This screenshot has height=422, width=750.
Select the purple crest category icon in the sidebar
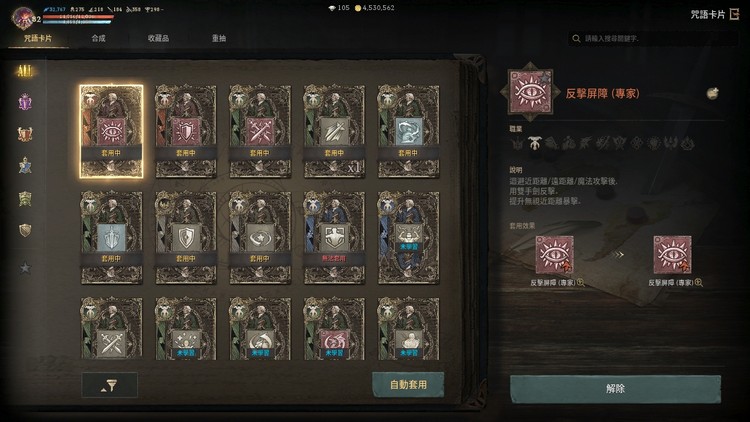point(25,102)
